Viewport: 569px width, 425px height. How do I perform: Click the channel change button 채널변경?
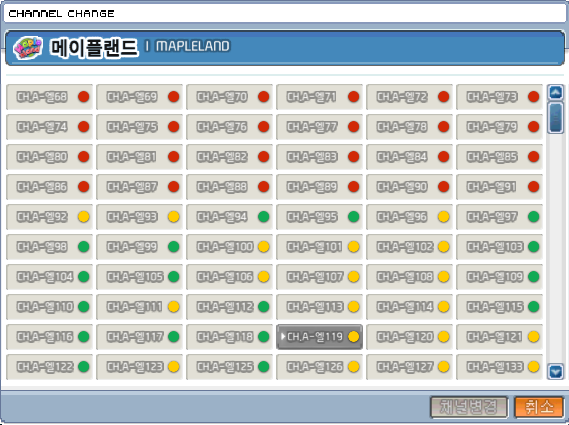pos(468,407)
